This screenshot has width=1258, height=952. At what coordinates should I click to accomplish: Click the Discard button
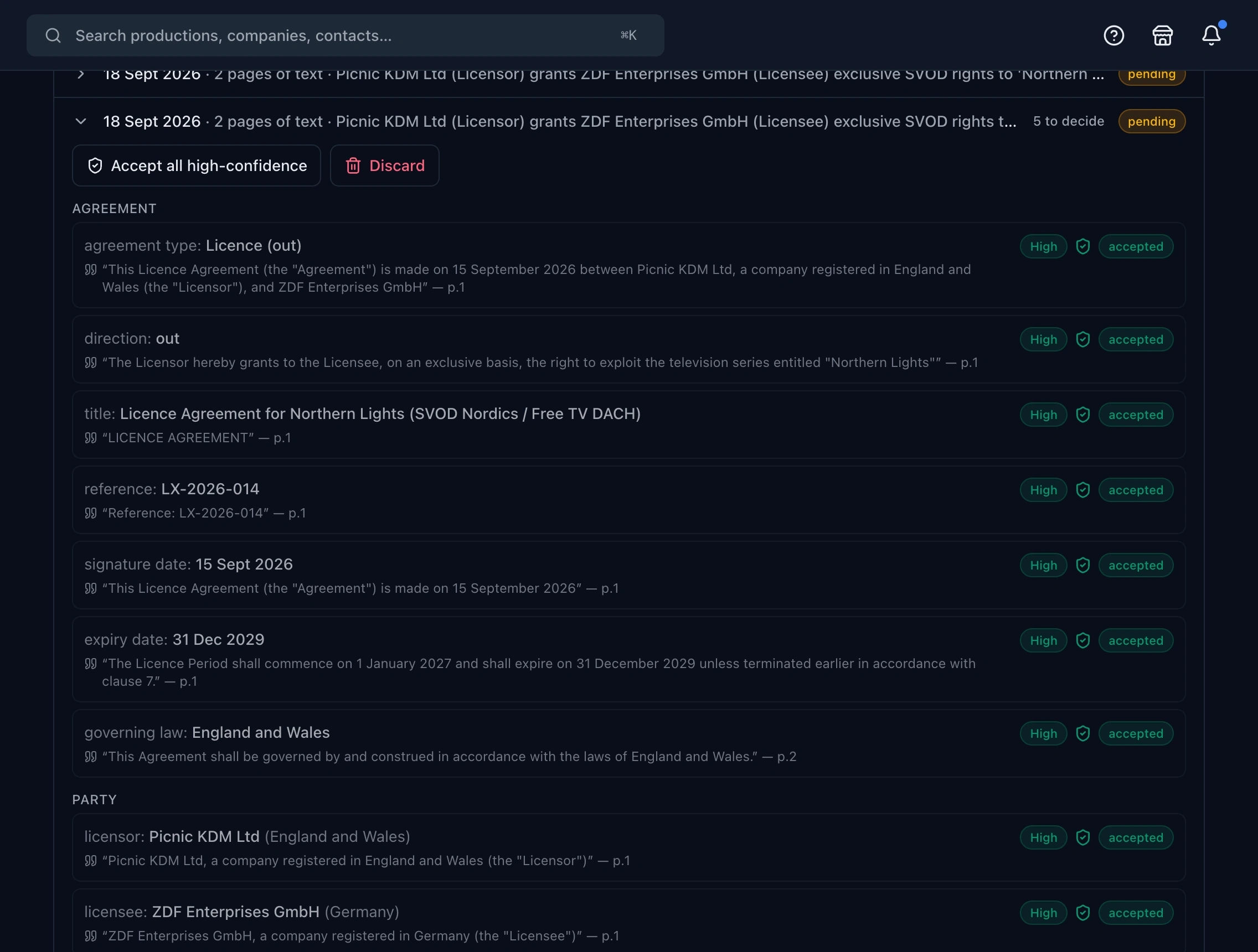click(x=384, y=165)
